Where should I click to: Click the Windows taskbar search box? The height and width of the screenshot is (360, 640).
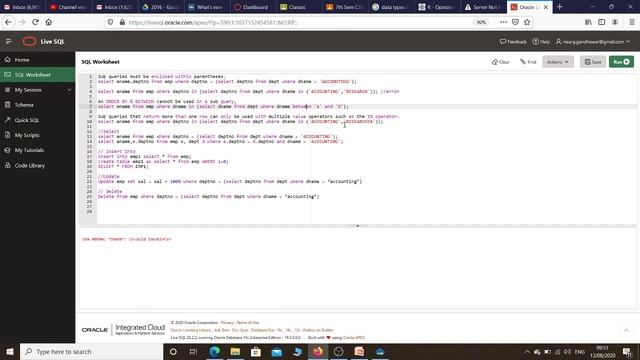(91, 351)
